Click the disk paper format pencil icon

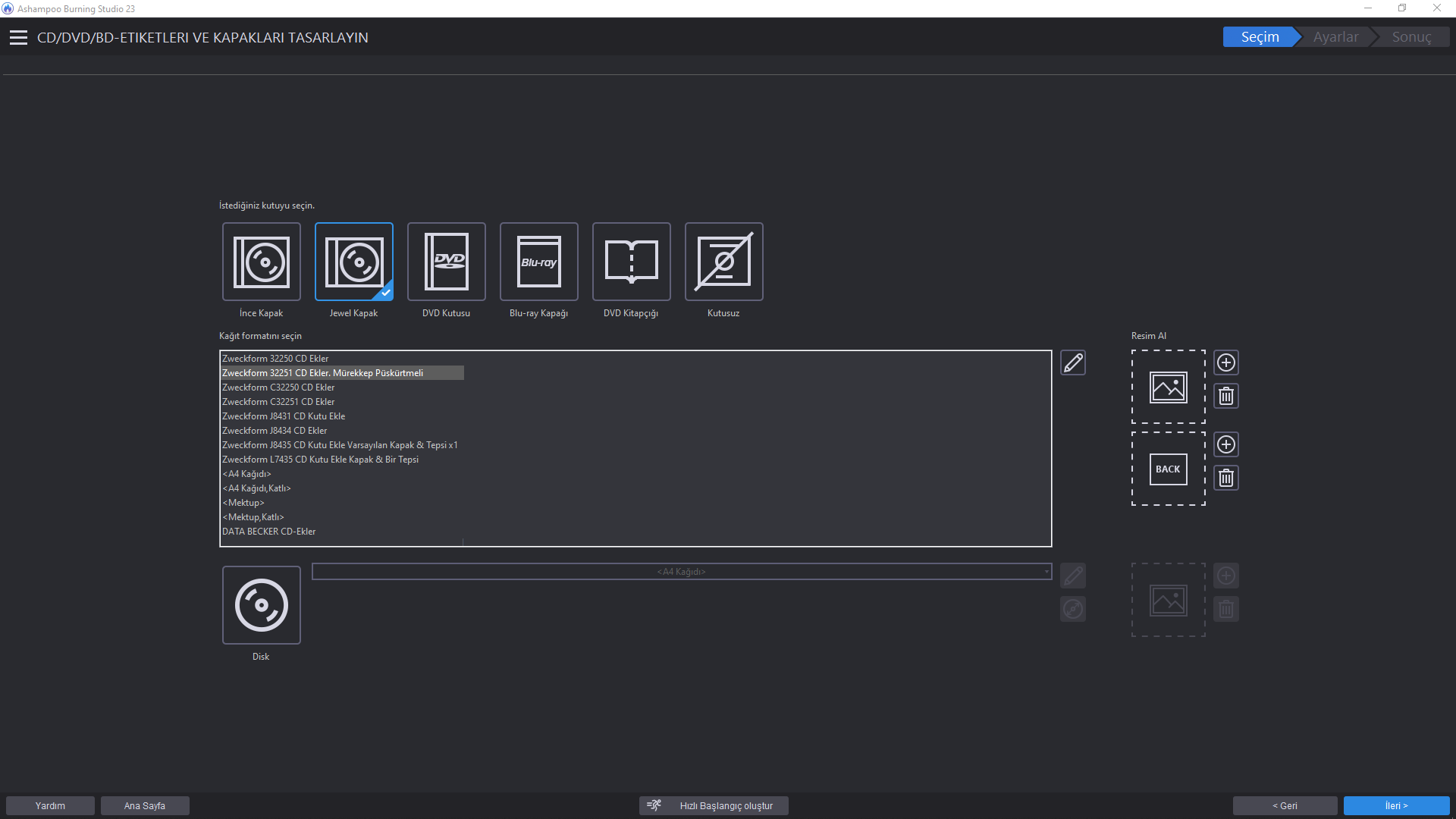pyautogui.click(x=1073, y=576)
